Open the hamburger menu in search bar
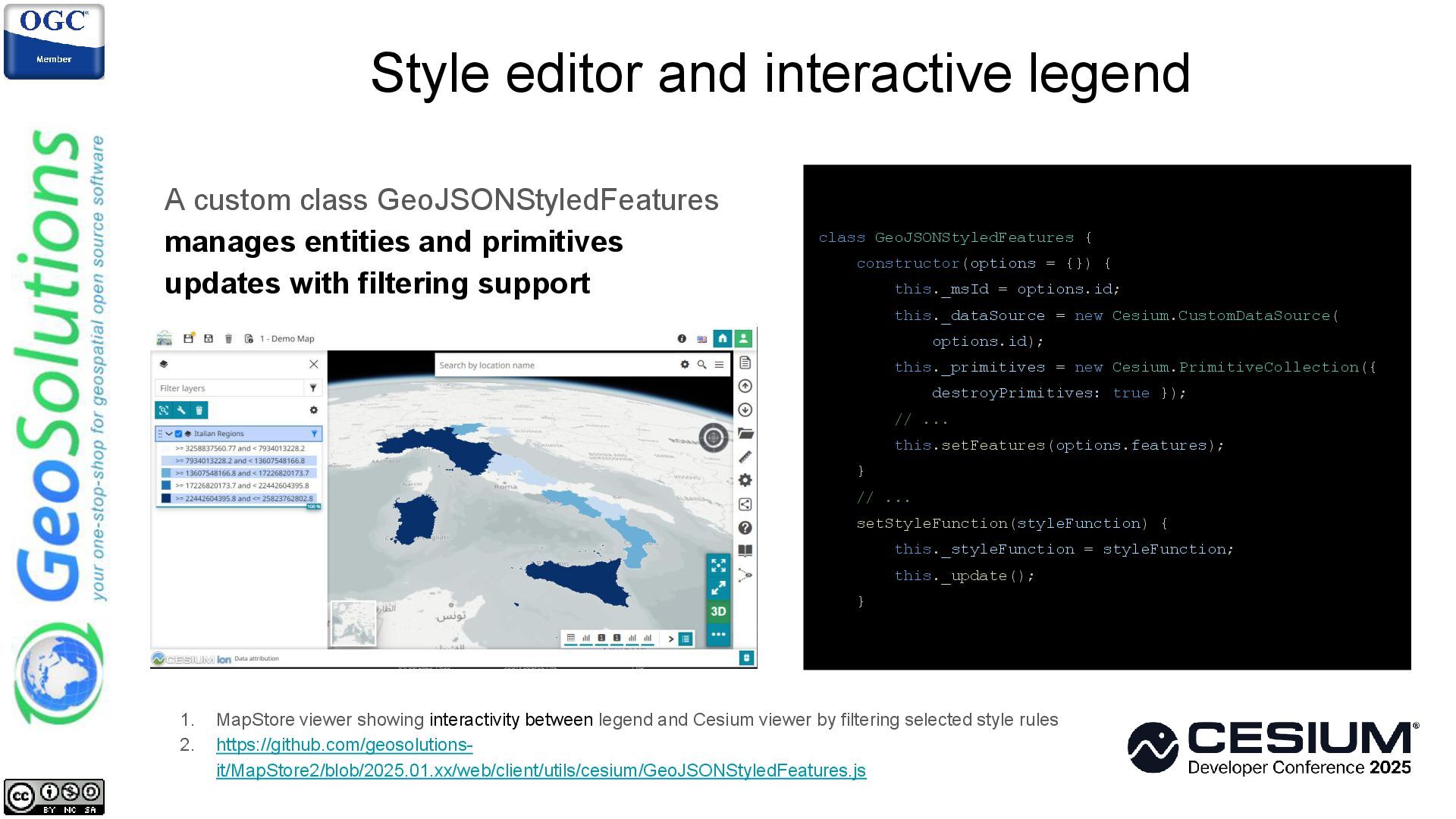This screenshot has height=819, width=1456. tap(719, 365)
